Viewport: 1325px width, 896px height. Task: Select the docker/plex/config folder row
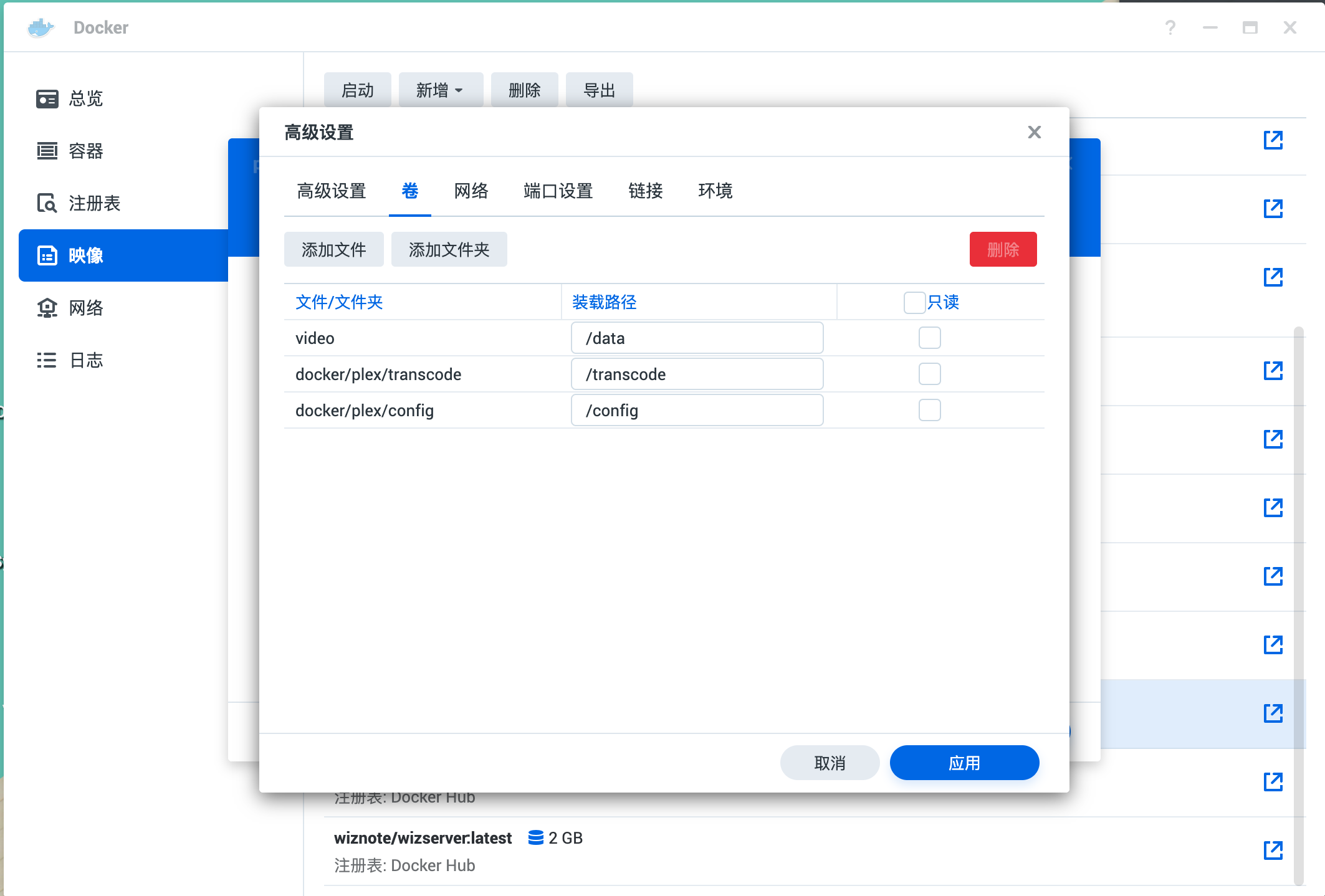(664, 410)
